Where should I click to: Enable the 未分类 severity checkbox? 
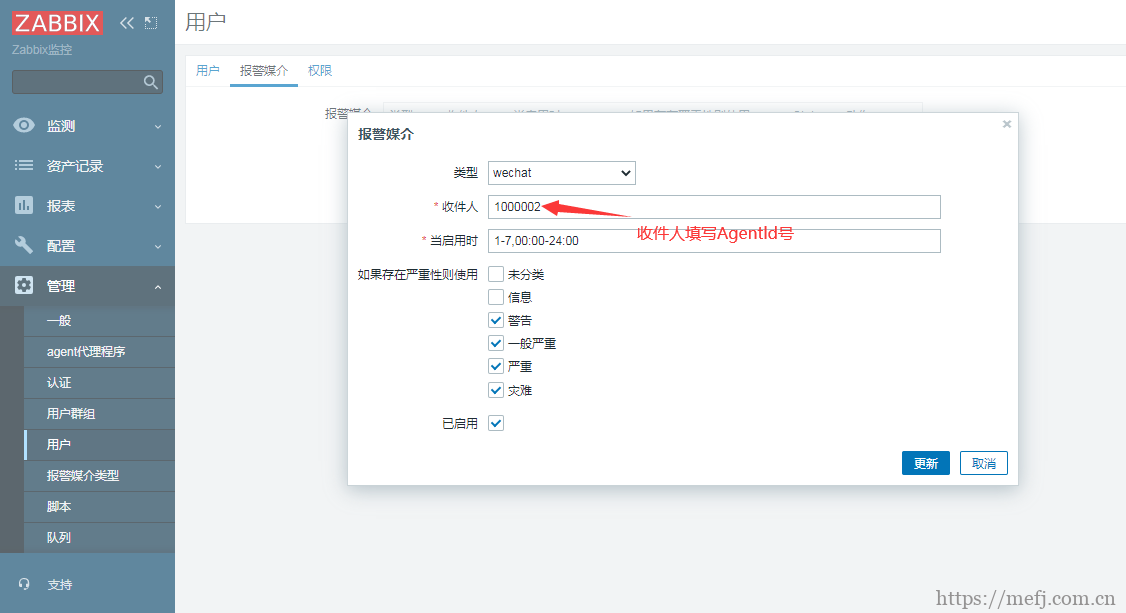(x=496, y=274)
